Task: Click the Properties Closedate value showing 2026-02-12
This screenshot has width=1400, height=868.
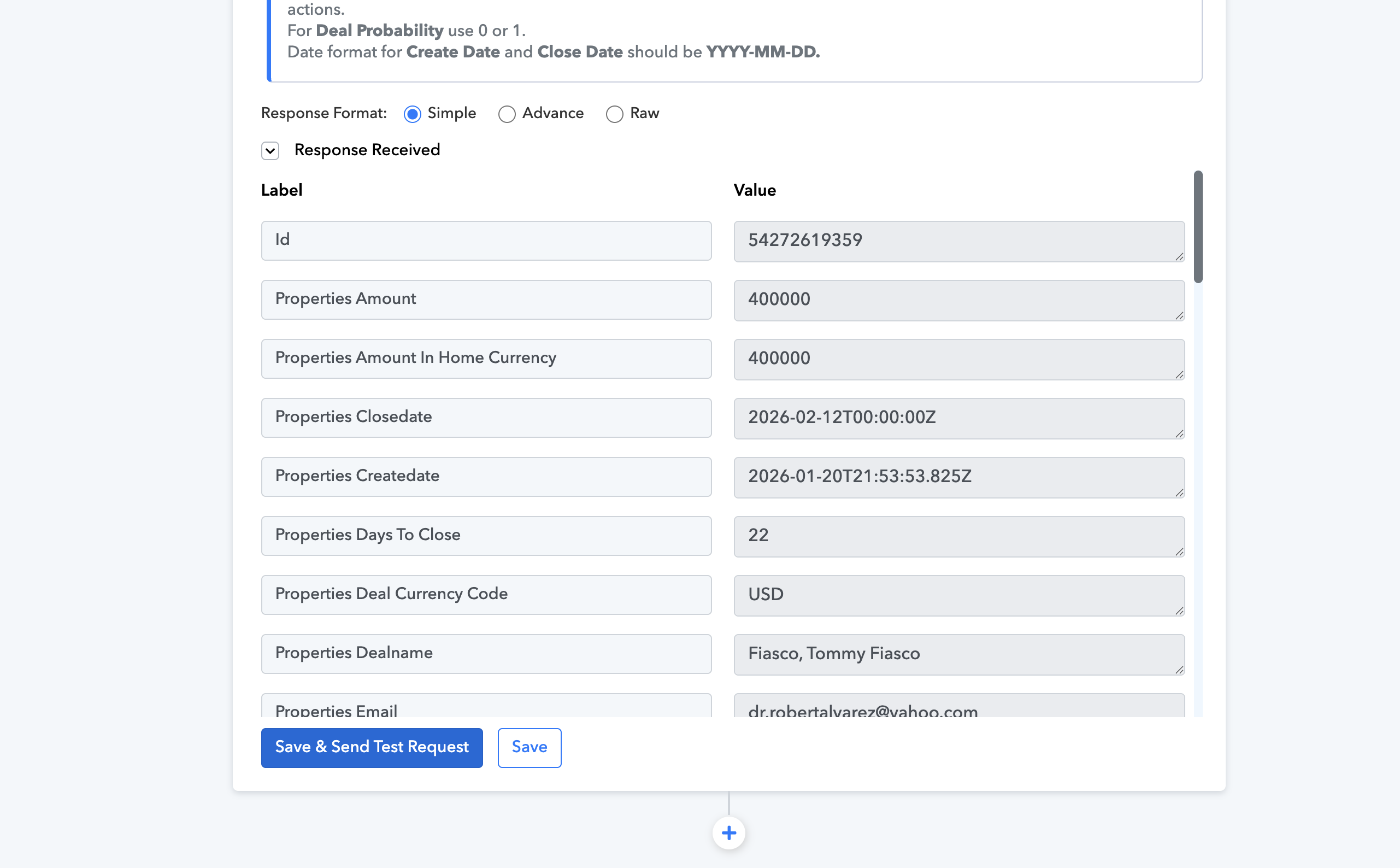Action: point(957,418)
